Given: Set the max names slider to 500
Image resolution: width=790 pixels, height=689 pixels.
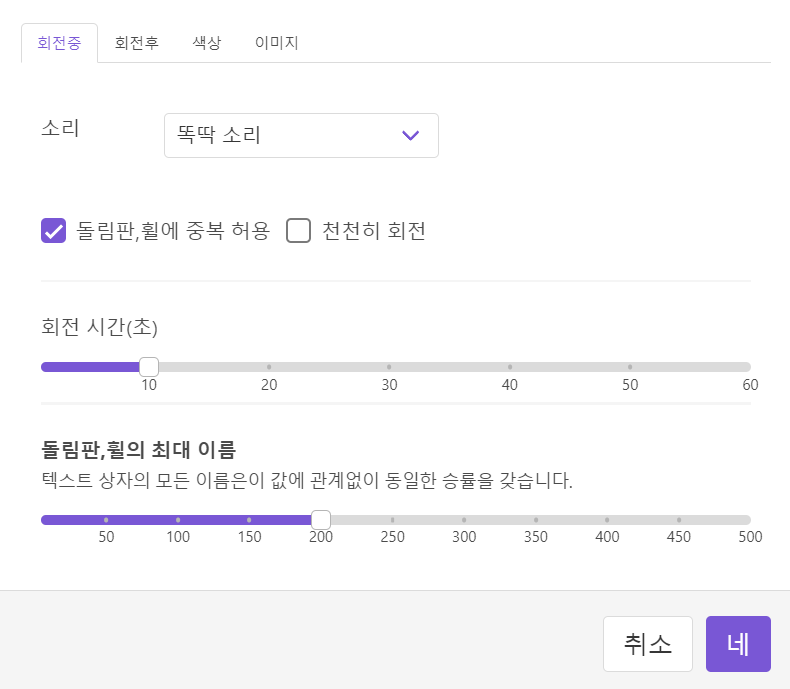Looking at the screenshot, I should pos(749,520).
